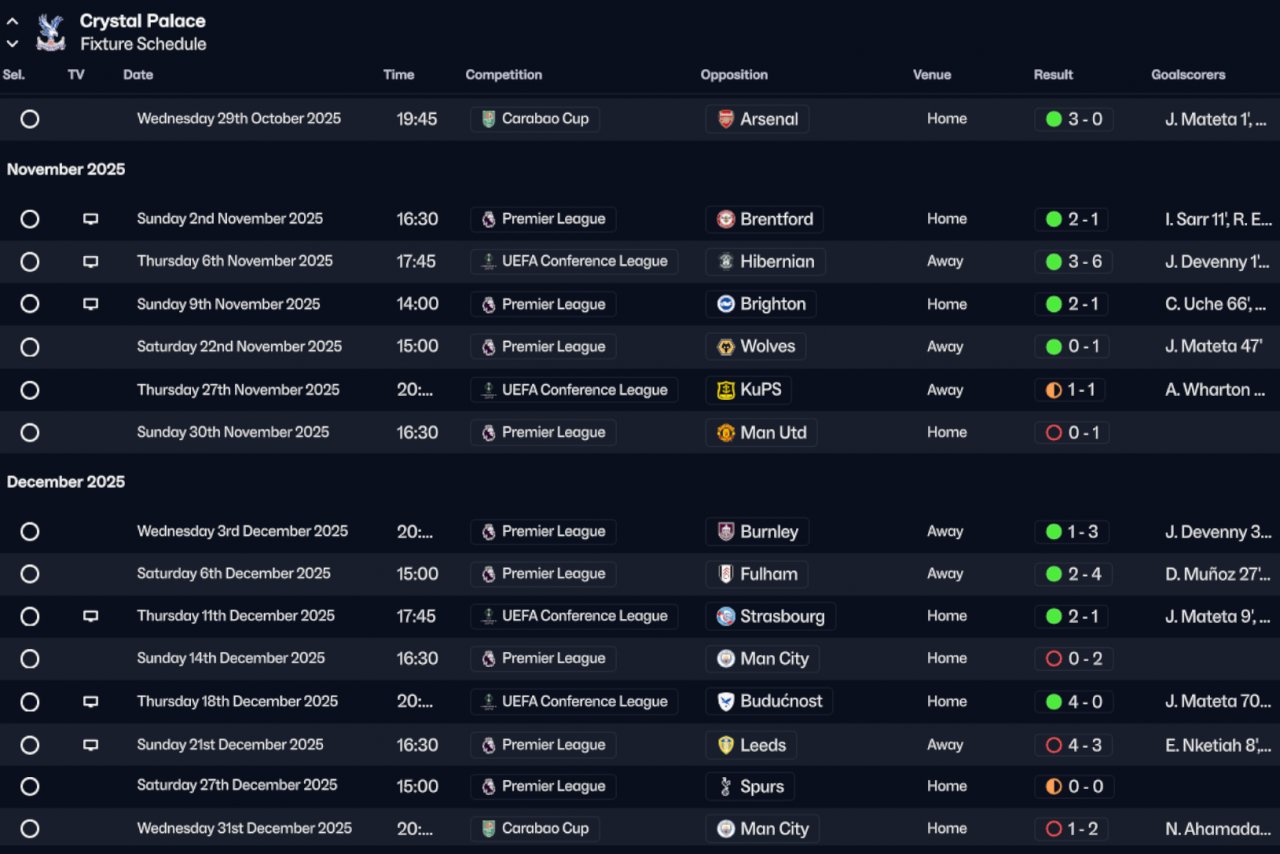Viewport: 1280px width, 854px height.
Task: Select the Arsenal fixture using its circle
Action: pyautogui.click(x=30, y=119)
